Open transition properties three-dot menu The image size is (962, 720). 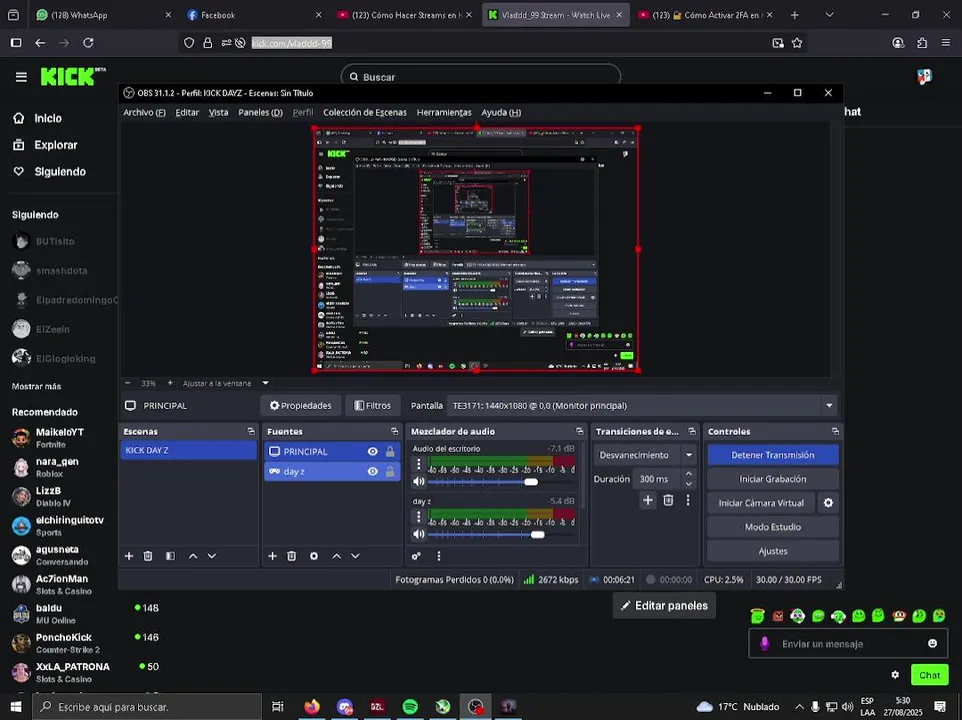pyautogui.click(x=688, y=500)
